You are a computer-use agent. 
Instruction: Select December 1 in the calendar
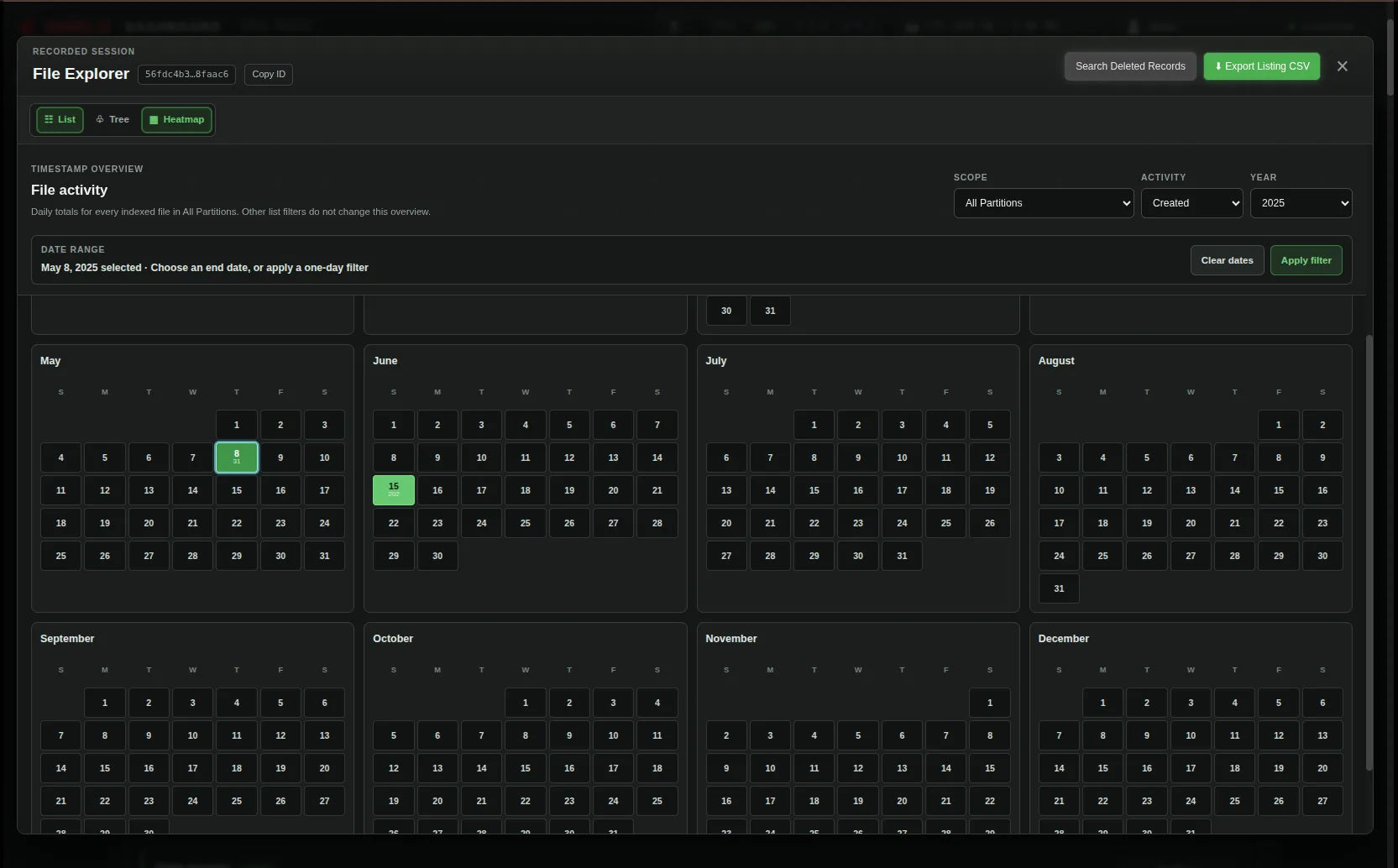pyautogui.click(x=1102, y=703)
